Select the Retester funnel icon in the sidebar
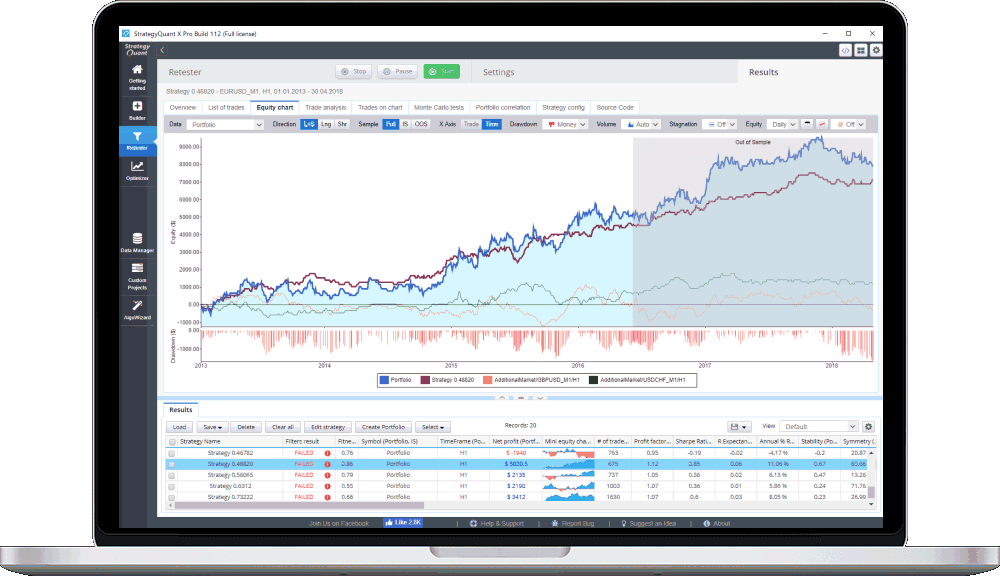The image size is (1000, 576). pos(137,137)
